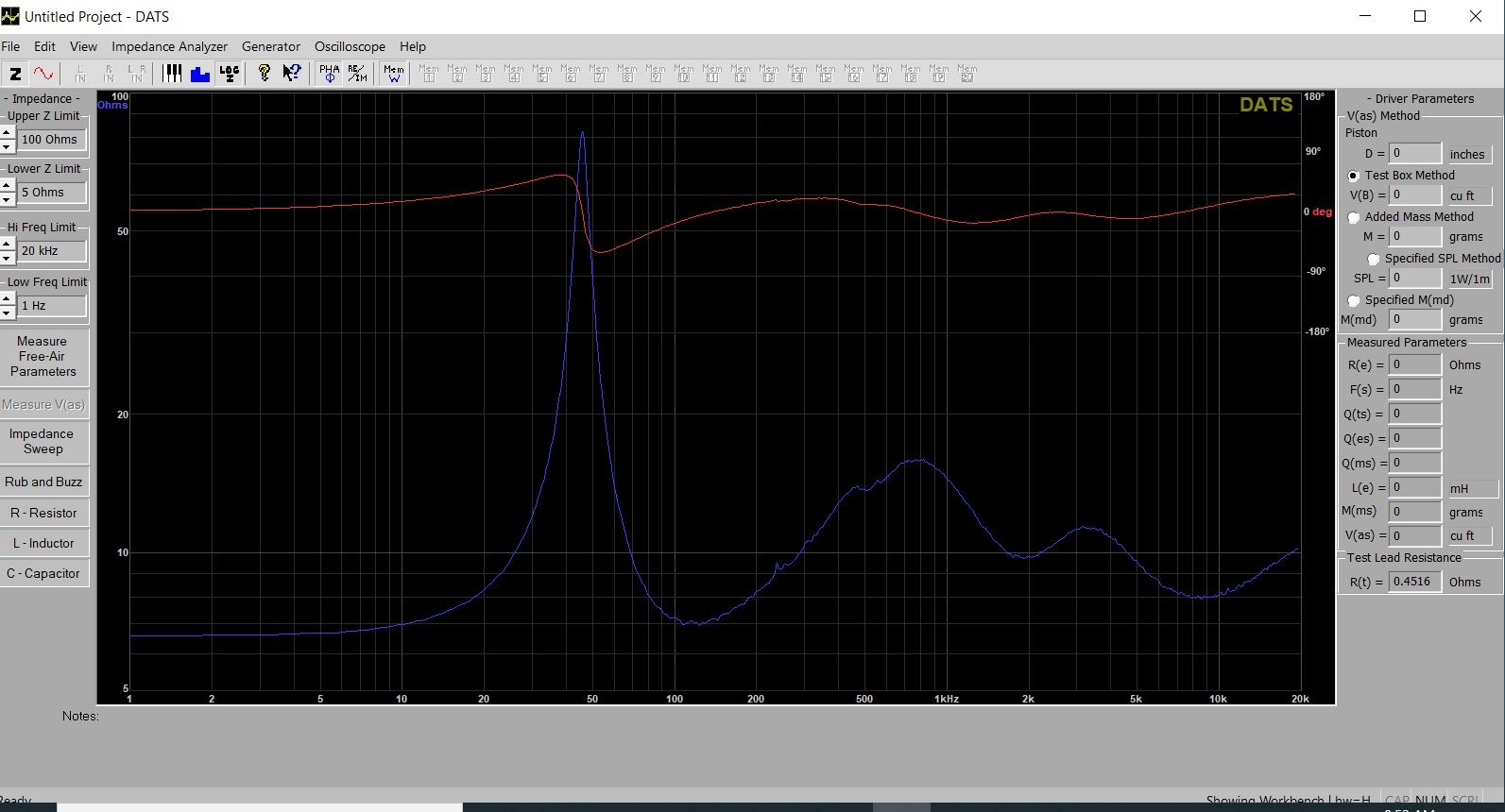Image resolution: width=1505 pixels, height=812 pixels.
Task: Click the Mem W memory write icon
Action: pos(394,74)
